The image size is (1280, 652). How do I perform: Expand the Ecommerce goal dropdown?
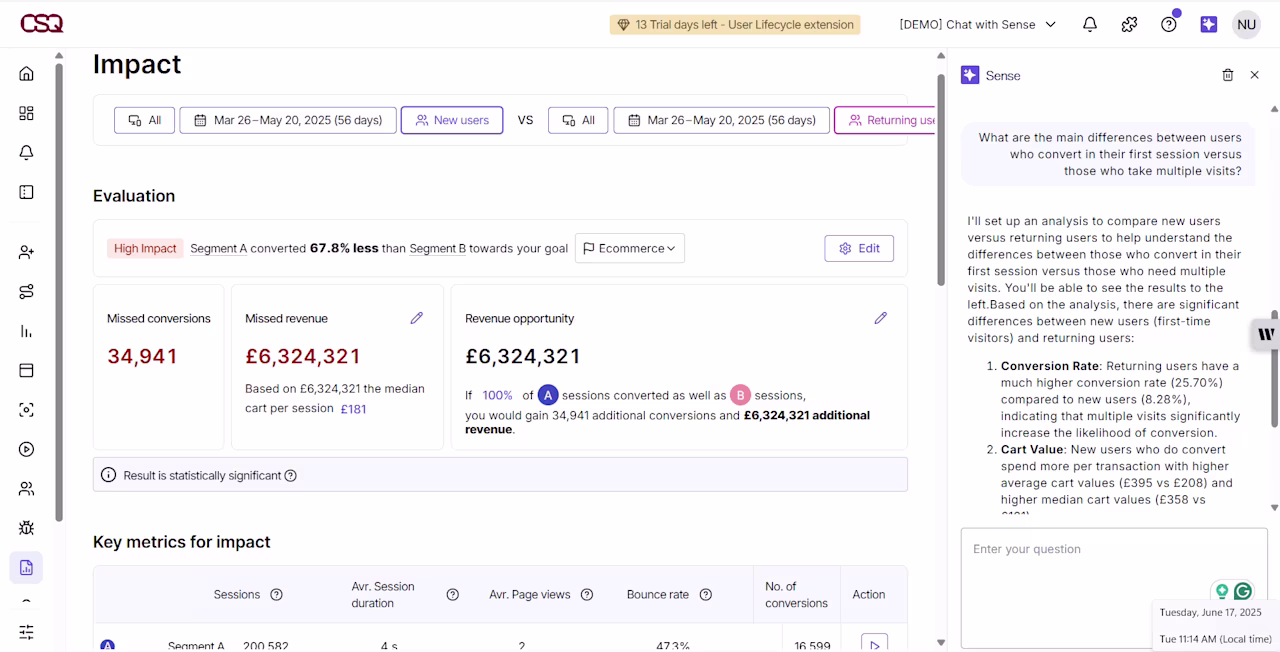(x=630, y=248)
